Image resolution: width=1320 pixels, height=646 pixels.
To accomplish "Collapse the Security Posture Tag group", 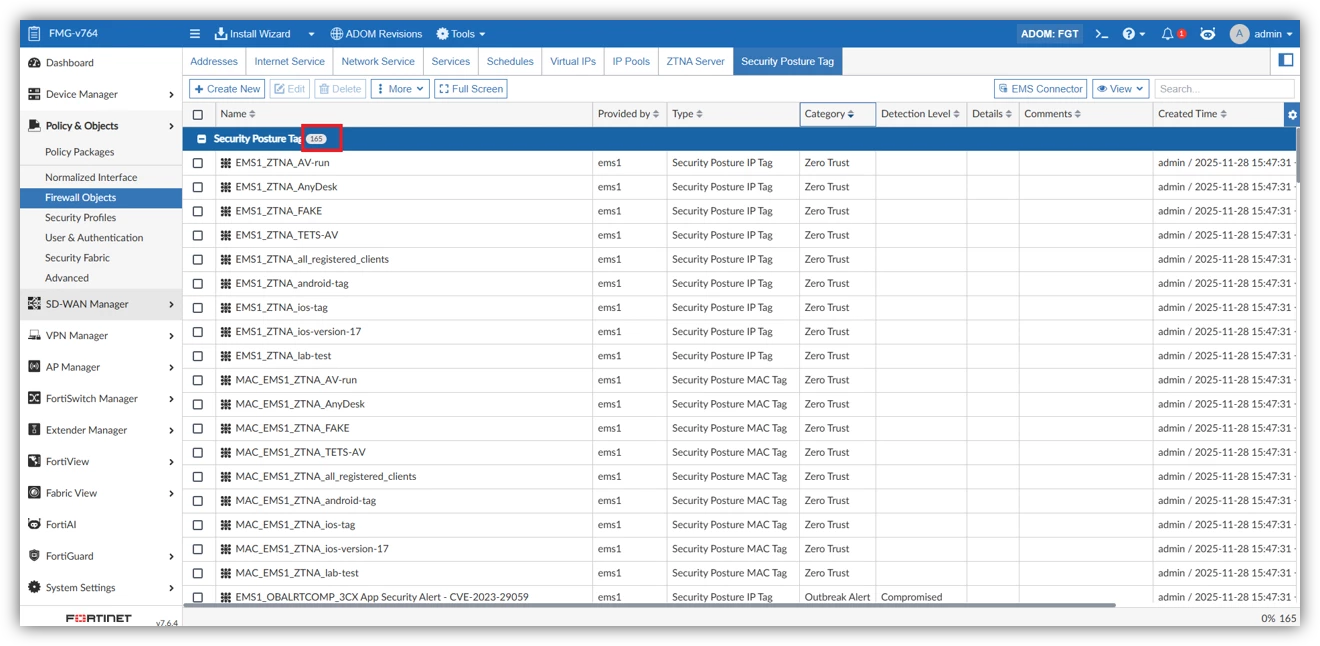I will pyautogui.click(x=202, y=139).
